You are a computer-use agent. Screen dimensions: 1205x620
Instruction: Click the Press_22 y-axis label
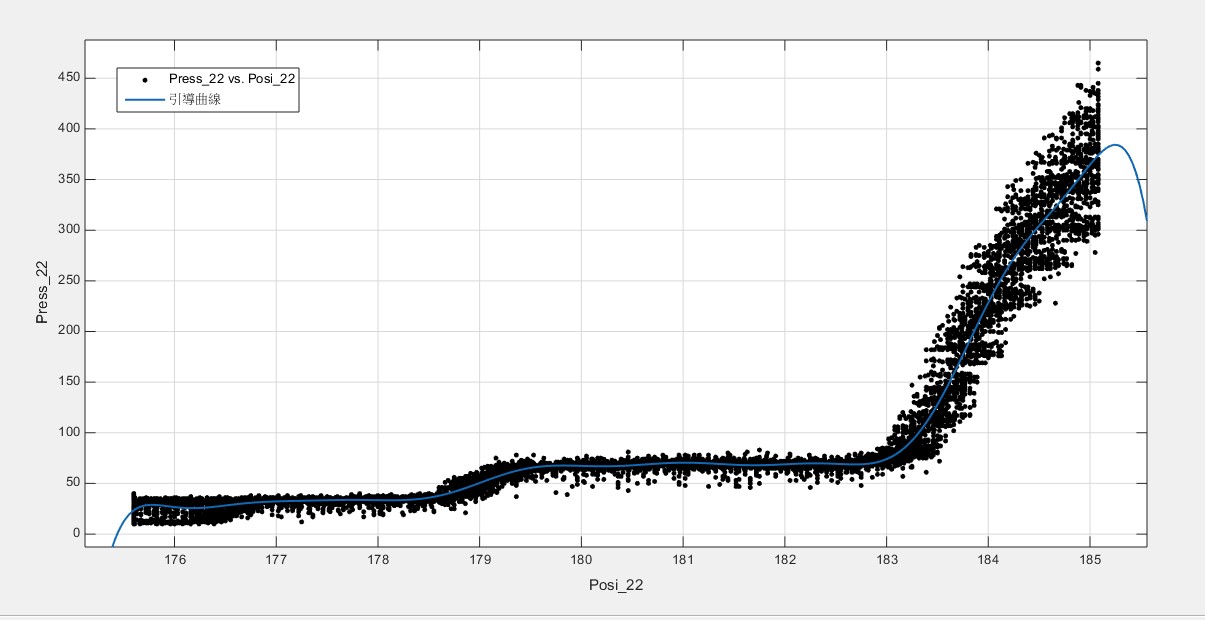[42, 292]
